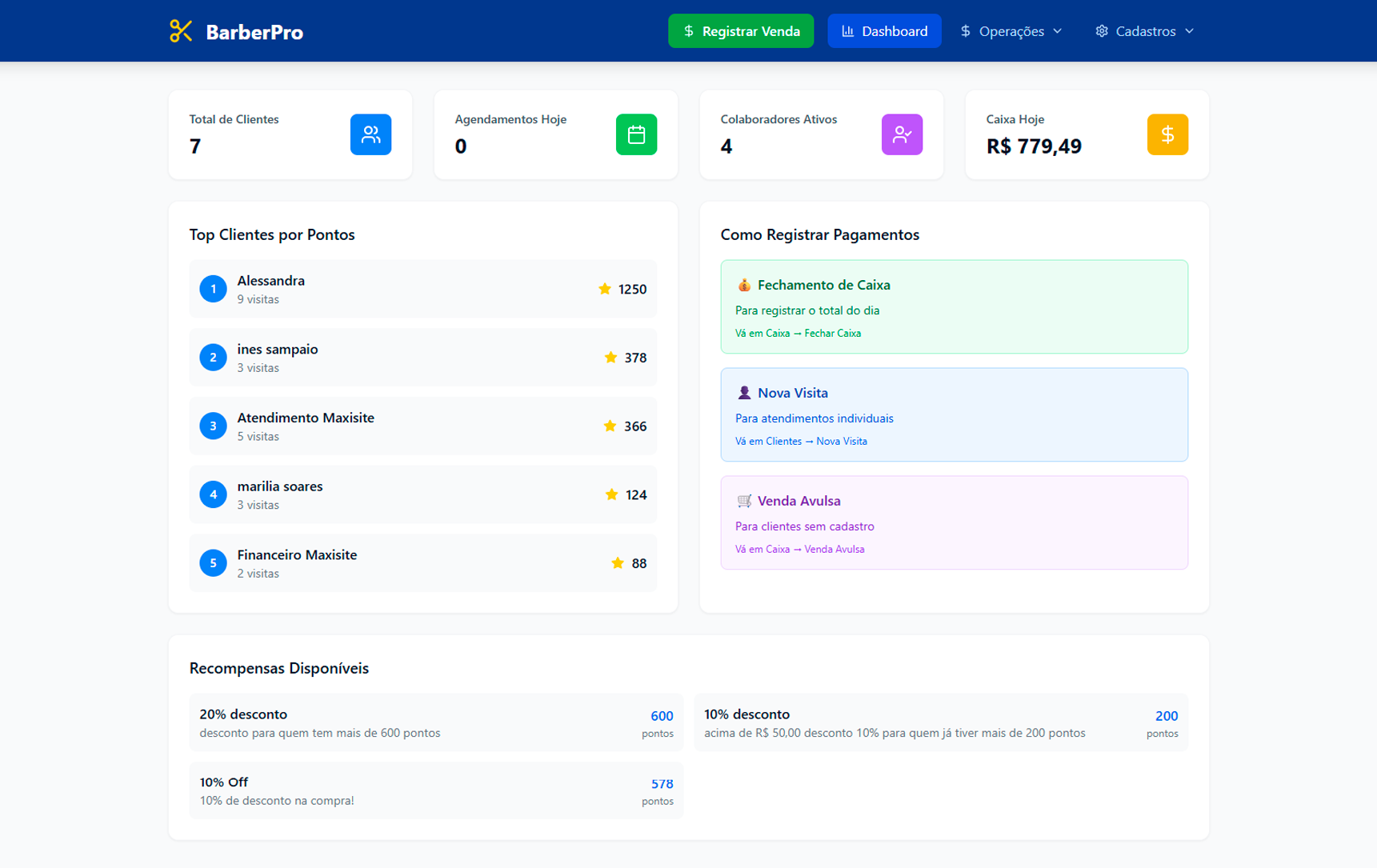
Task: Click the blue Total de Clientes users icon
Action: (370, 134)
